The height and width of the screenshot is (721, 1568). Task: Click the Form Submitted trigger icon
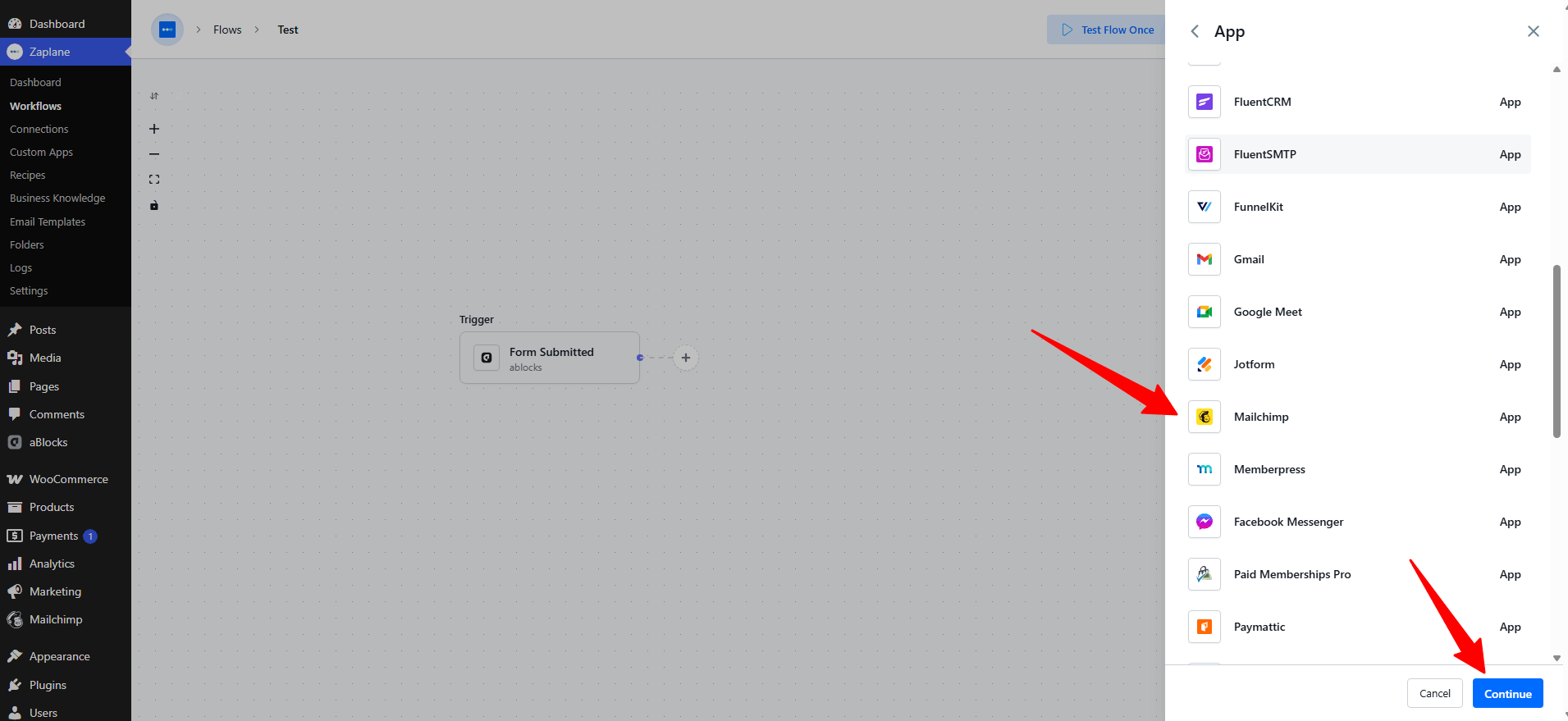[x=487, y=358]
